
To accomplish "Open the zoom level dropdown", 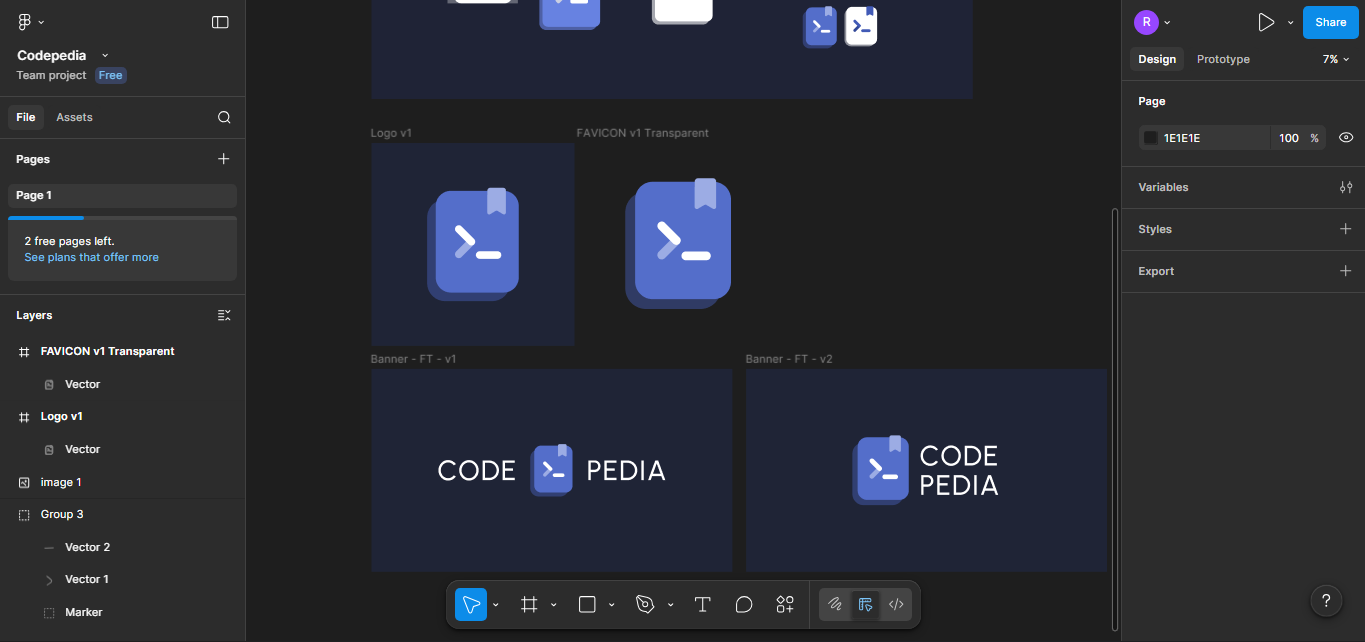I will click(x=1336, y=59).
